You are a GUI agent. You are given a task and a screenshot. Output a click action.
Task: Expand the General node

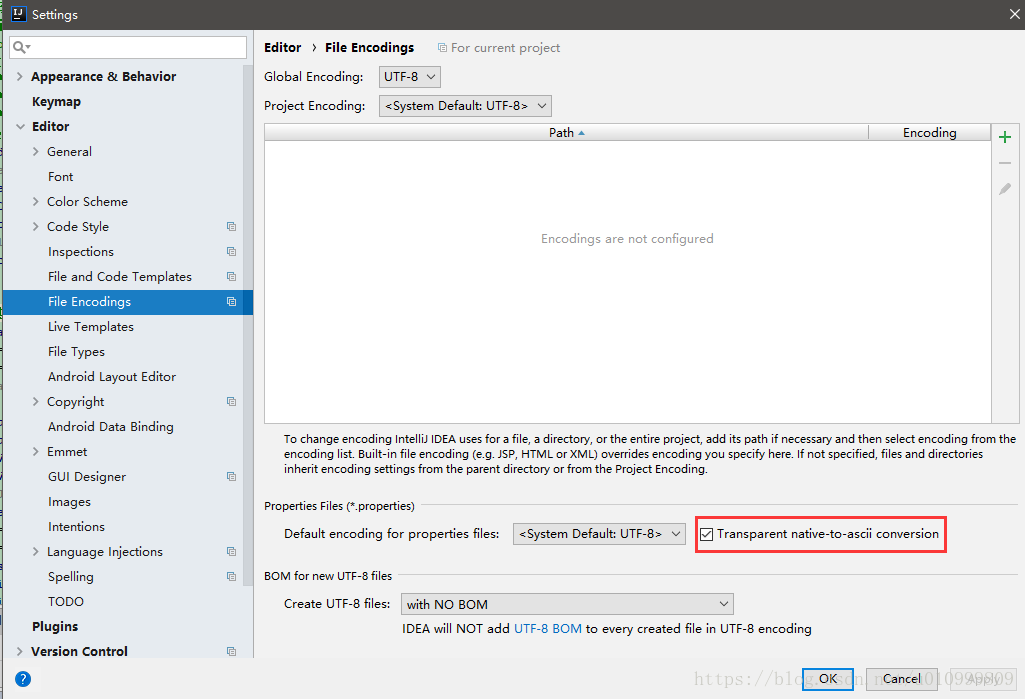pos(36,151)
